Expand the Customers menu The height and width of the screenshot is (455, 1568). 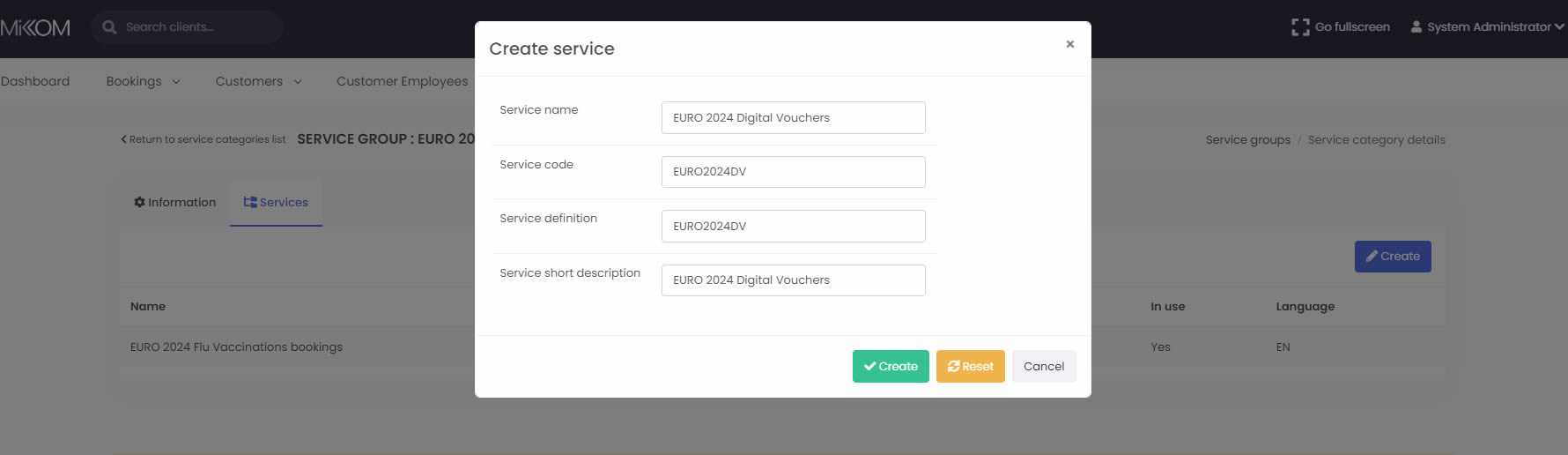click(x=258, y=81)
